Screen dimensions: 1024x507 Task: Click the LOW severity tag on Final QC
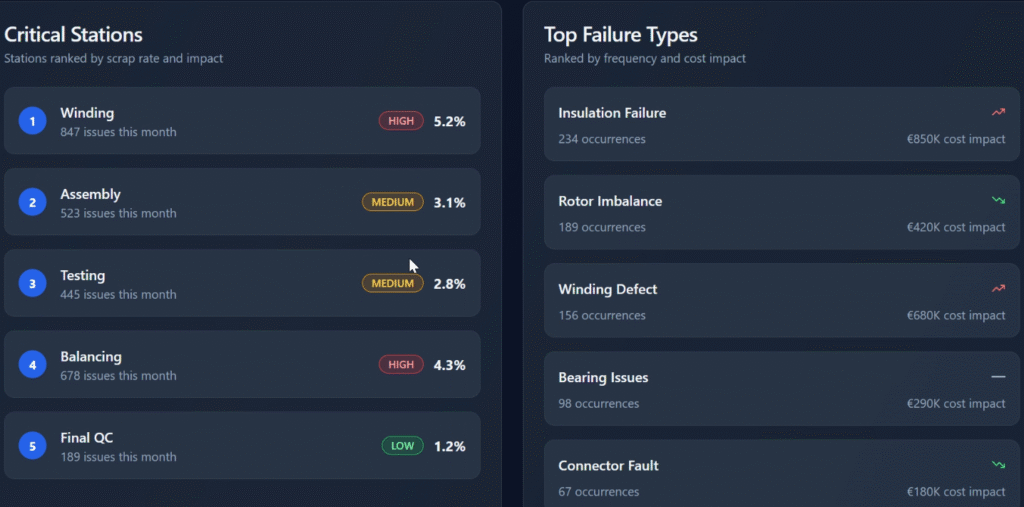click(402, 446)
